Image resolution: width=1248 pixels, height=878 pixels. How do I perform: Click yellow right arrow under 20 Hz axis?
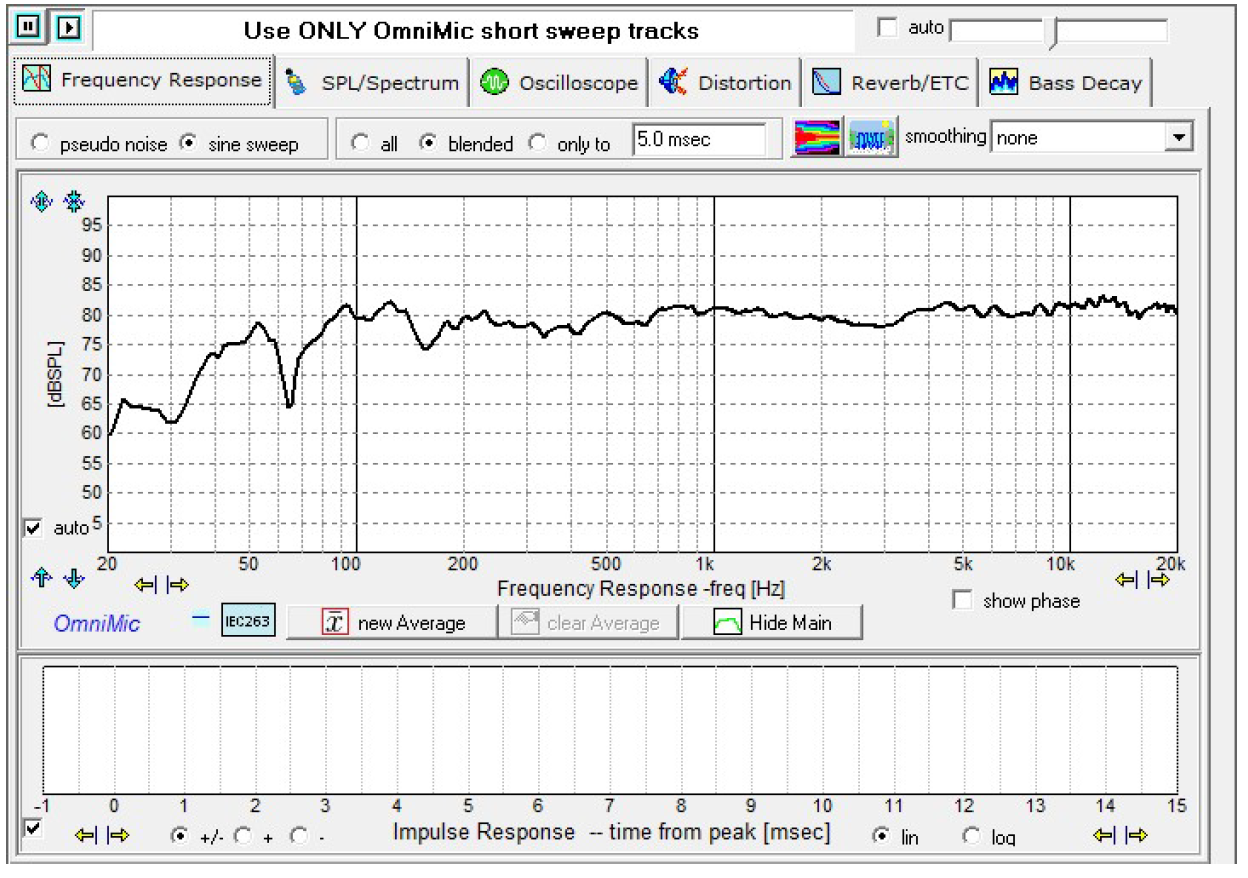178,584
